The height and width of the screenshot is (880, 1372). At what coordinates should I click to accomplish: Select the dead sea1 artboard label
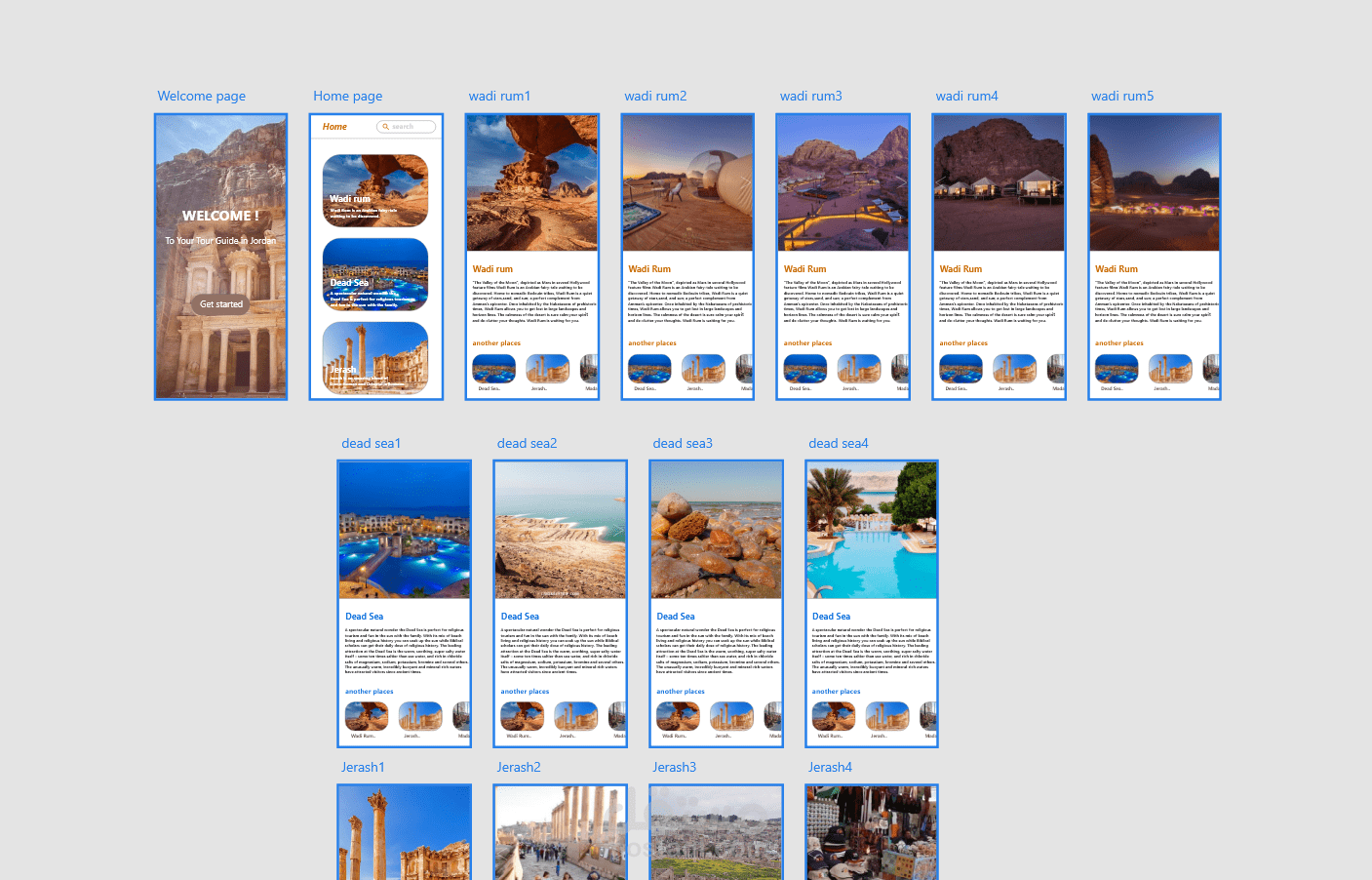[x=372, y=443]
